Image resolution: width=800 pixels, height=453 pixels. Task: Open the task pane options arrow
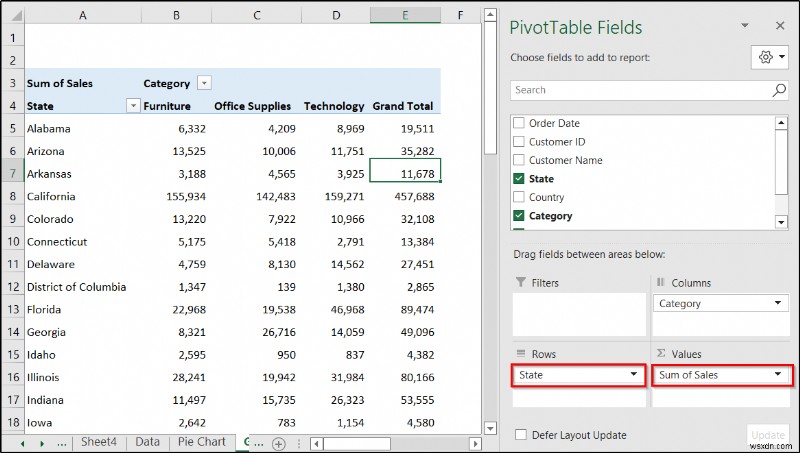click(x=745, y=26)
